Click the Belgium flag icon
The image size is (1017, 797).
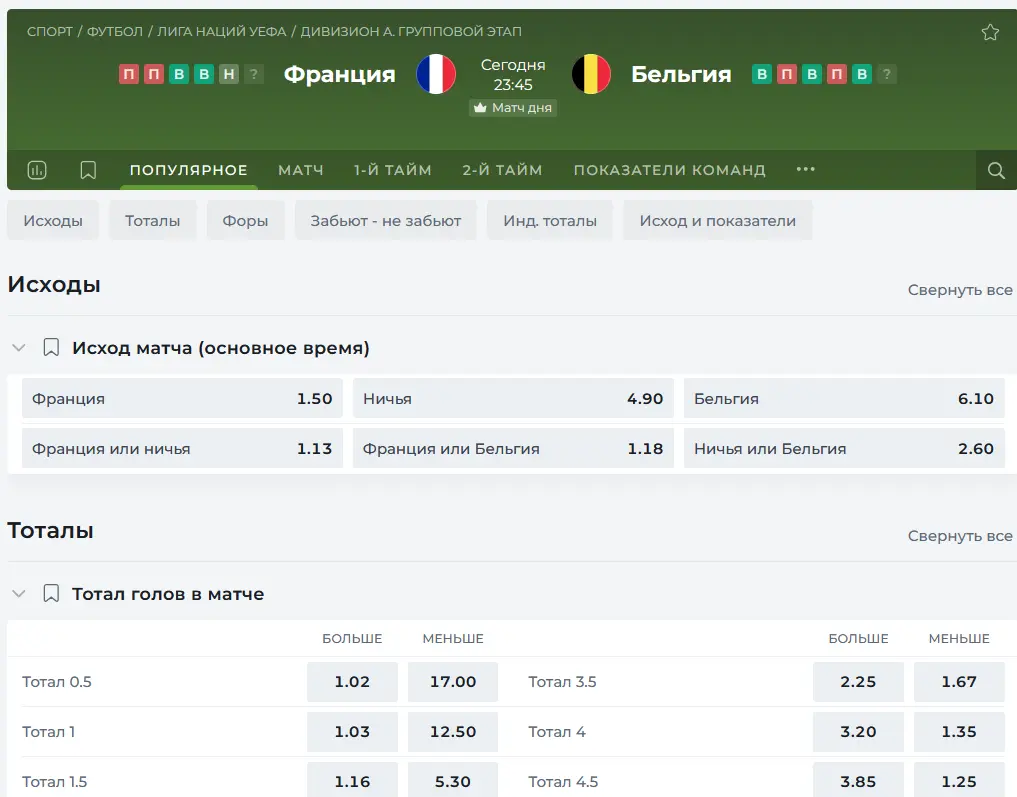click(591, 74)
